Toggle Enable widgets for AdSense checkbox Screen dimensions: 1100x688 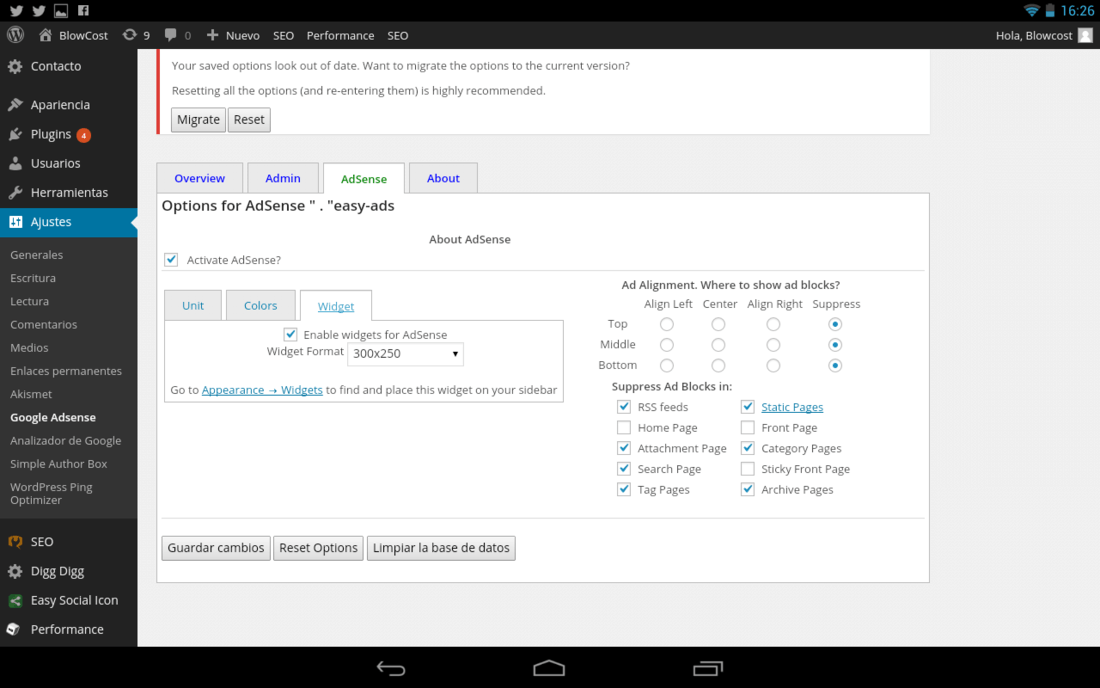click(x=290, y=335)
